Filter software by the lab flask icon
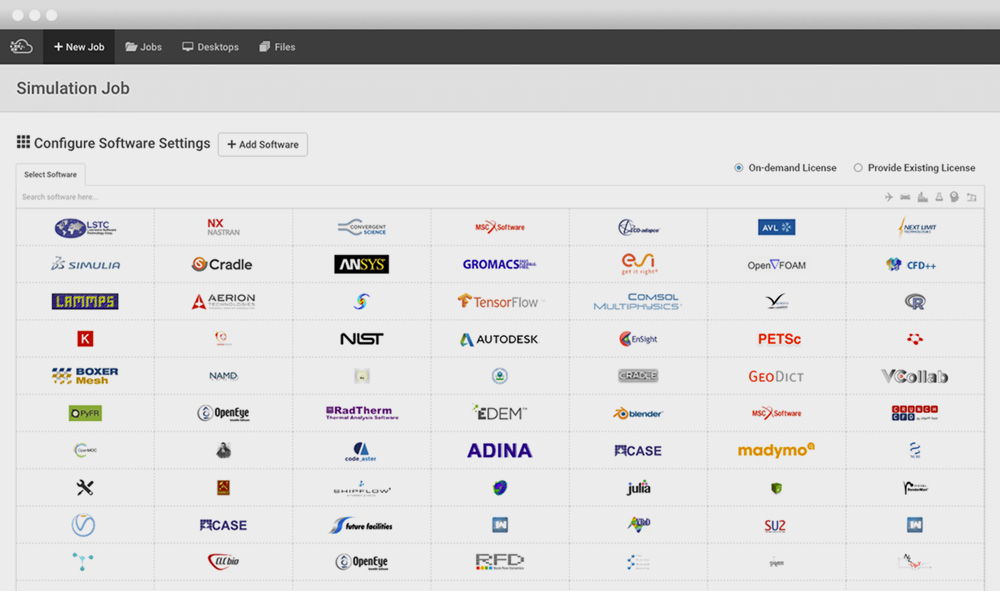The height and width of the screenshot is (591, 1000). click(939, 197)
